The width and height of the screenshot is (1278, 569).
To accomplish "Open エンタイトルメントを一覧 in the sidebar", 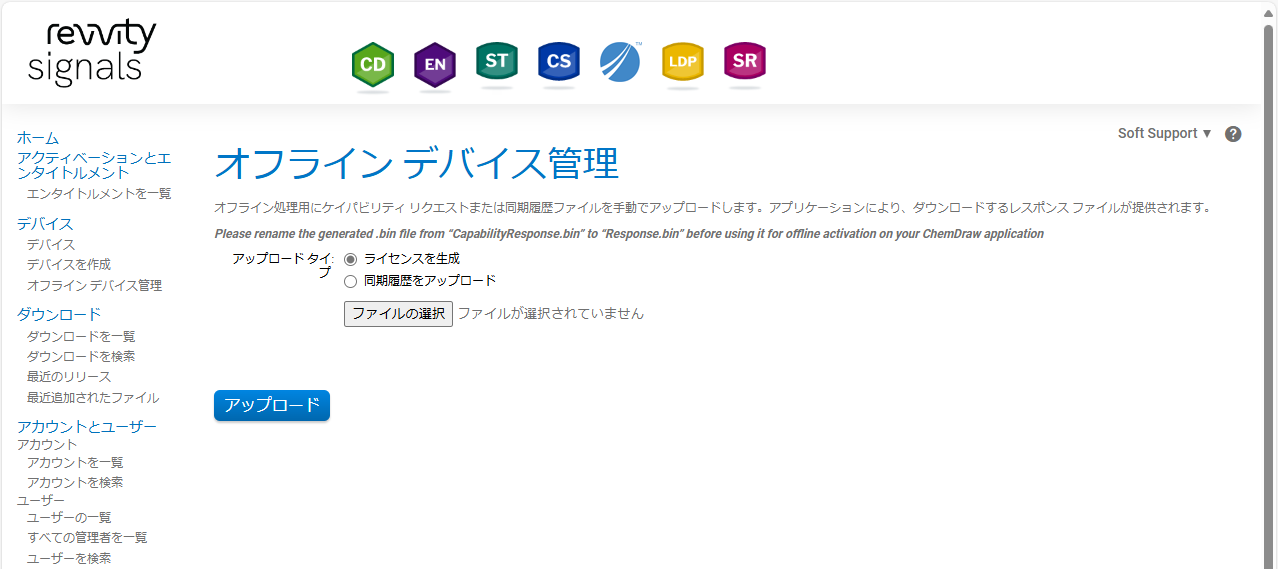I will click(x=99, y=194).
